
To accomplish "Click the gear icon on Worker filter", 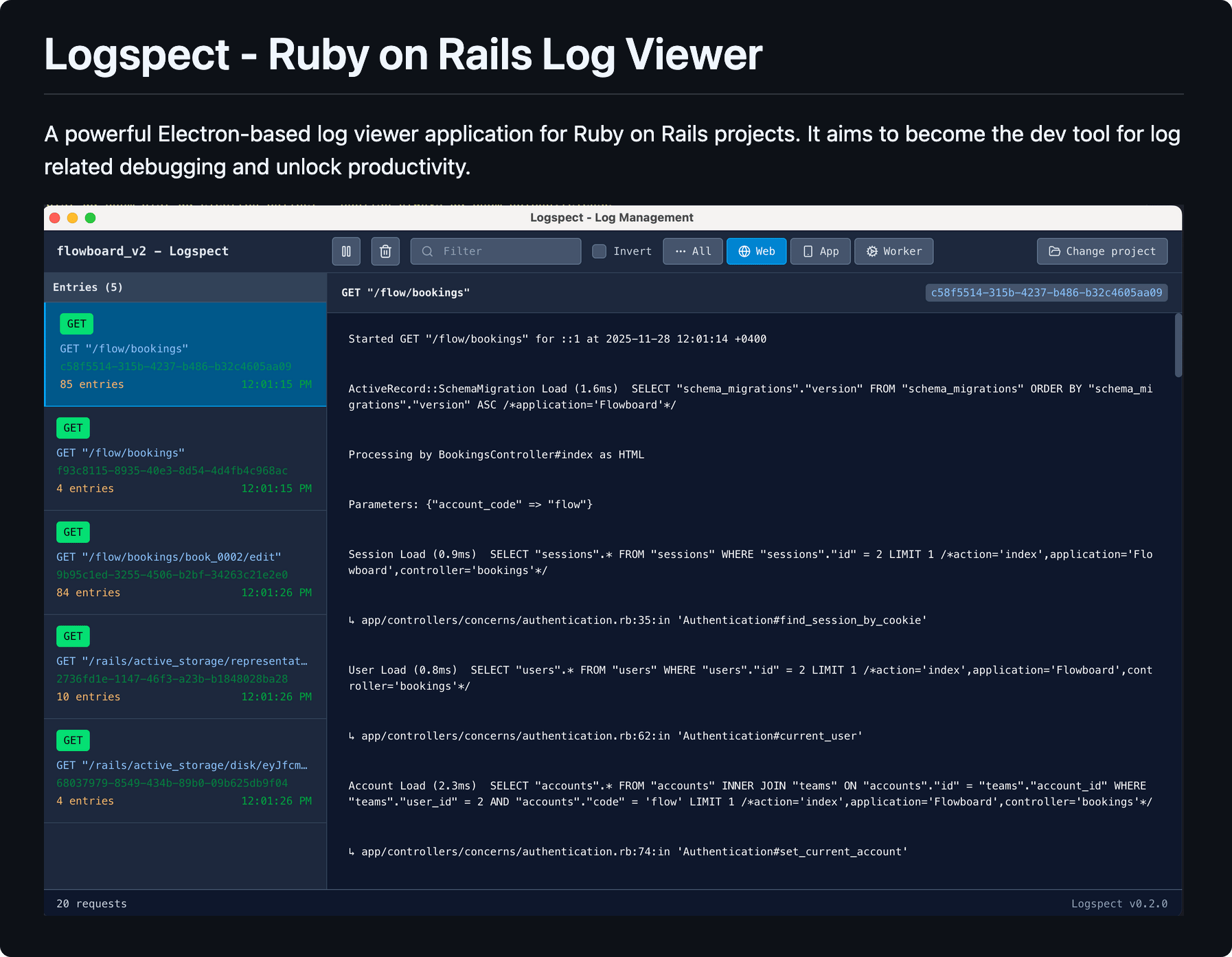I will (872, 251).
